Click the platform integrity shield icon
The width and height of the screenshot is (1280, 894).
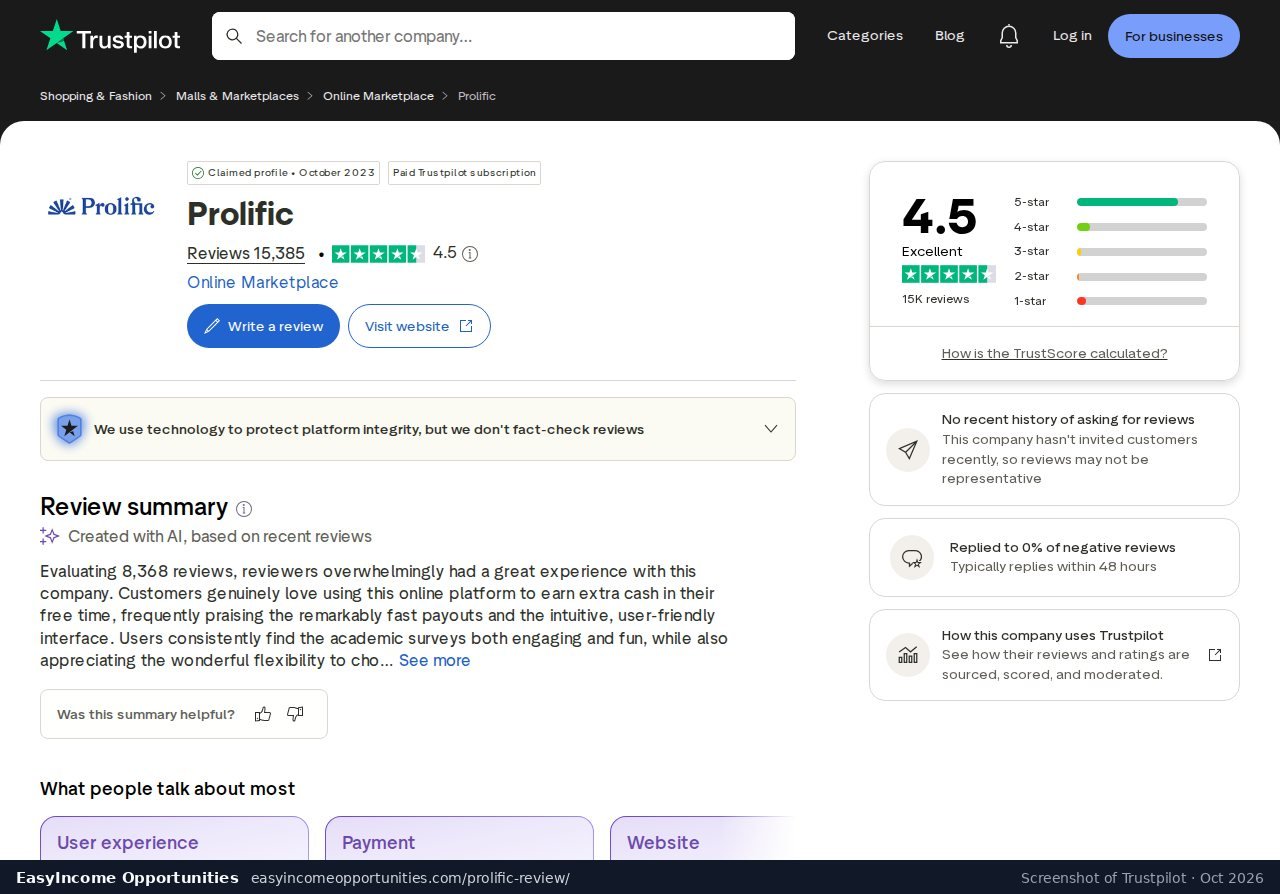(x=69, y=429)
